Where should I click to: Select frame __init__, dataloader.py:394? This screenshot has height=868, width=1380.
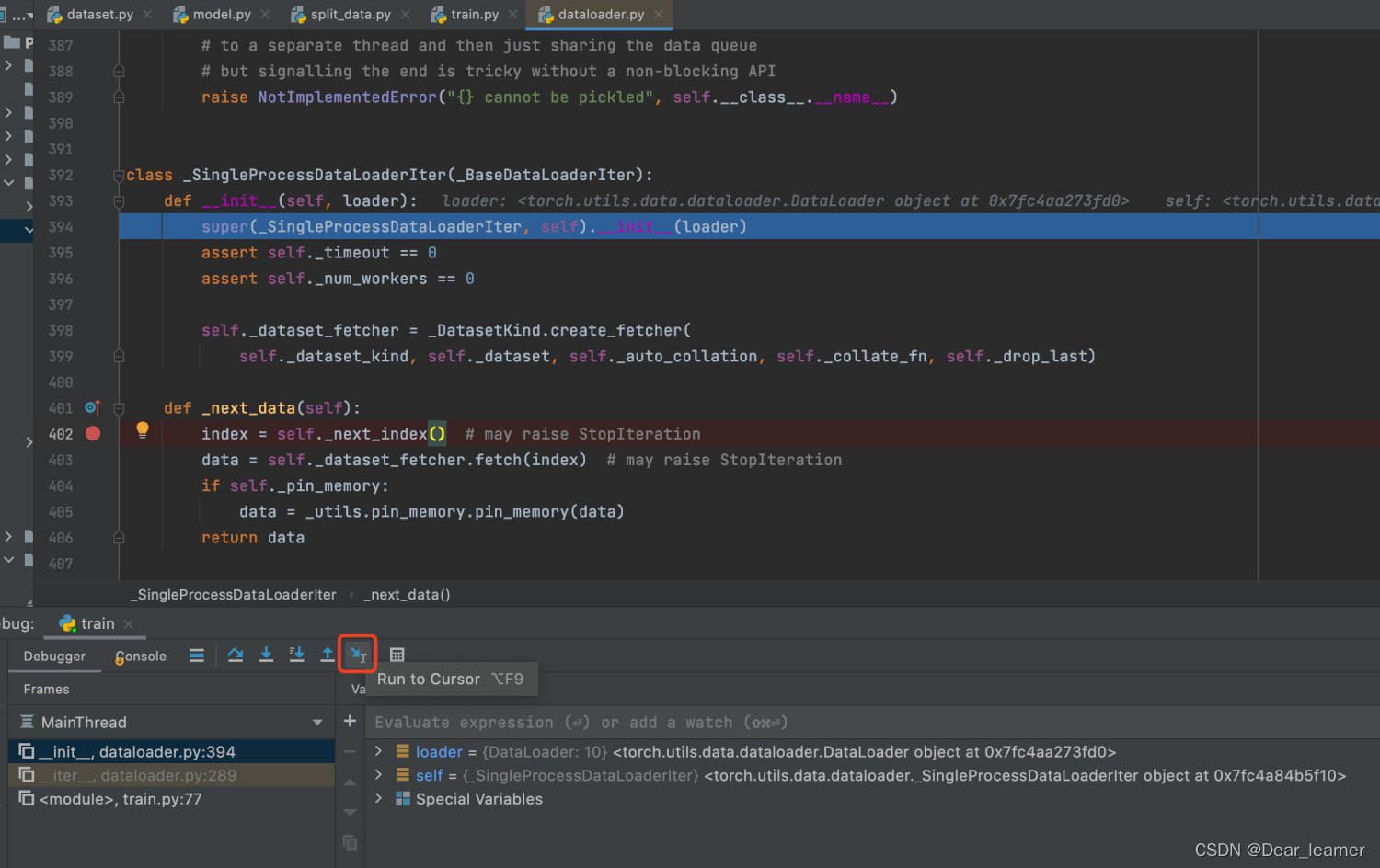[x=171, y=751]
